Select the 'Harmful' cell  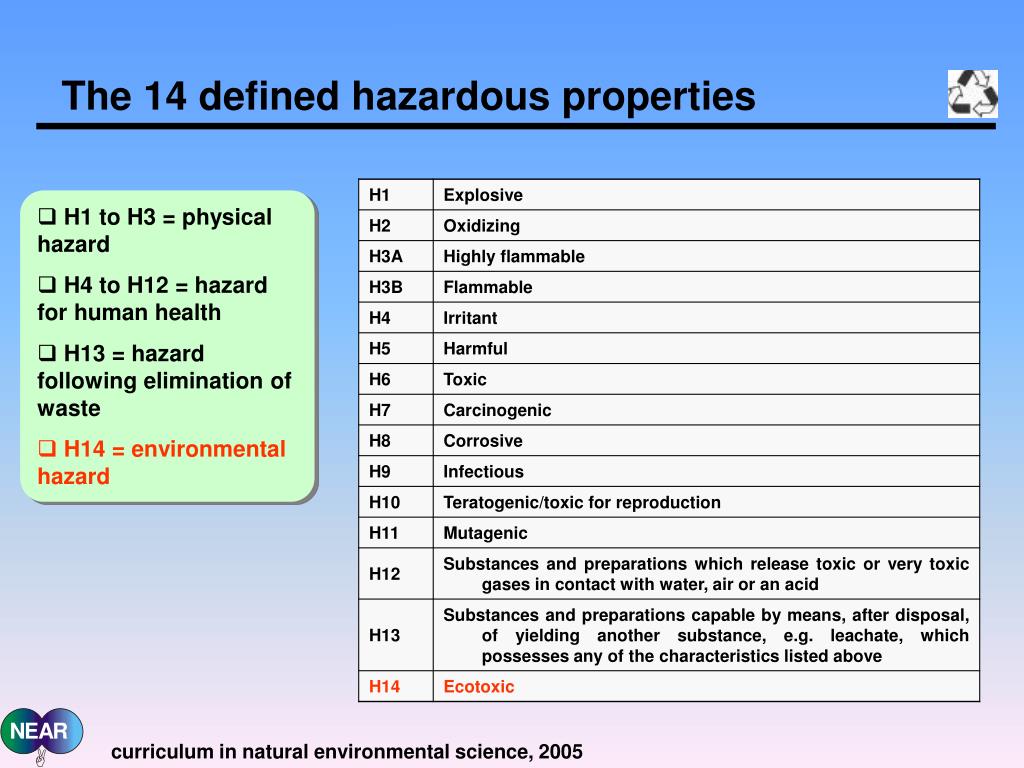706,348
